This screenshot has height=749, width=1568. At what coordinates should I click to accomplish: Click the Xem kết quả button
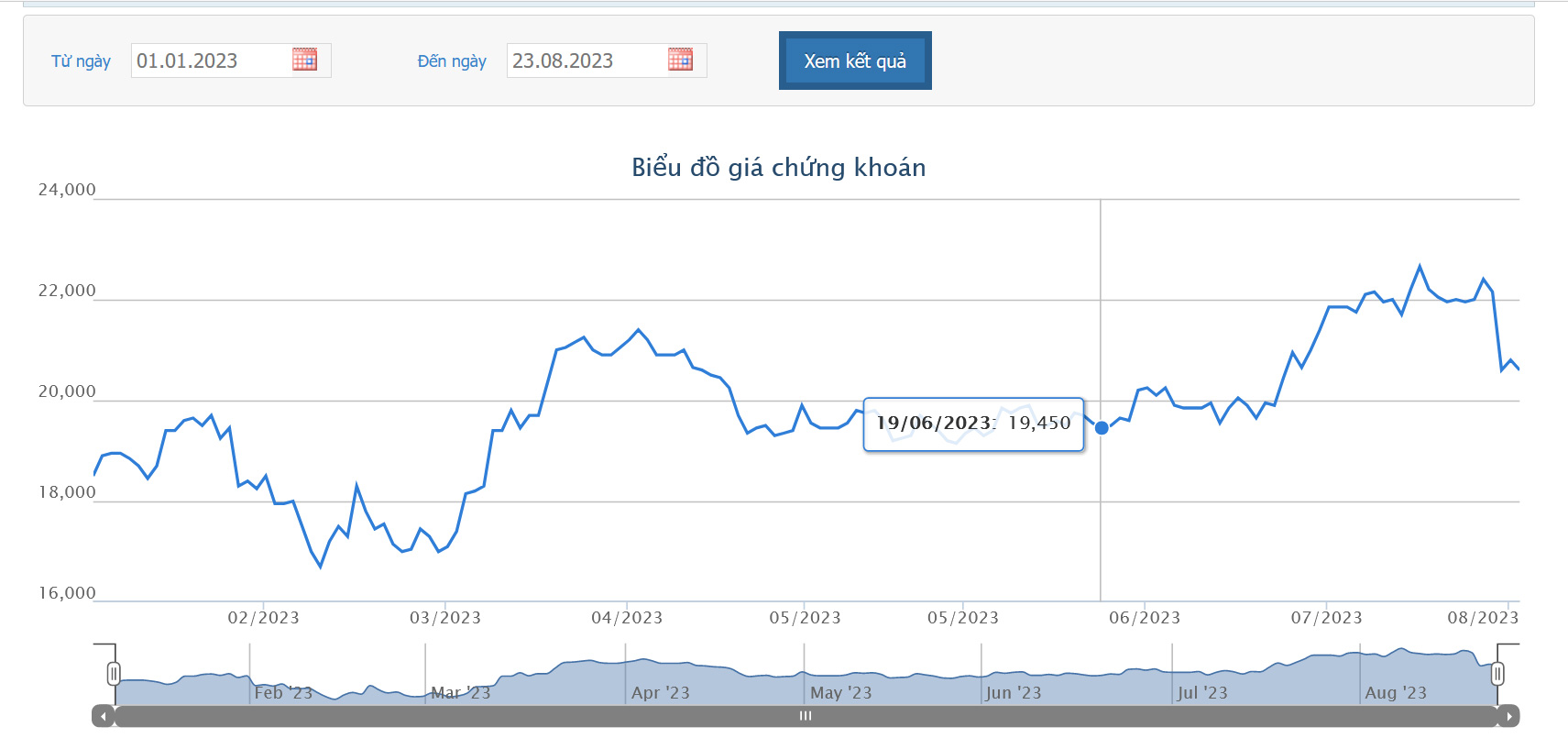[x=855, y=61]
